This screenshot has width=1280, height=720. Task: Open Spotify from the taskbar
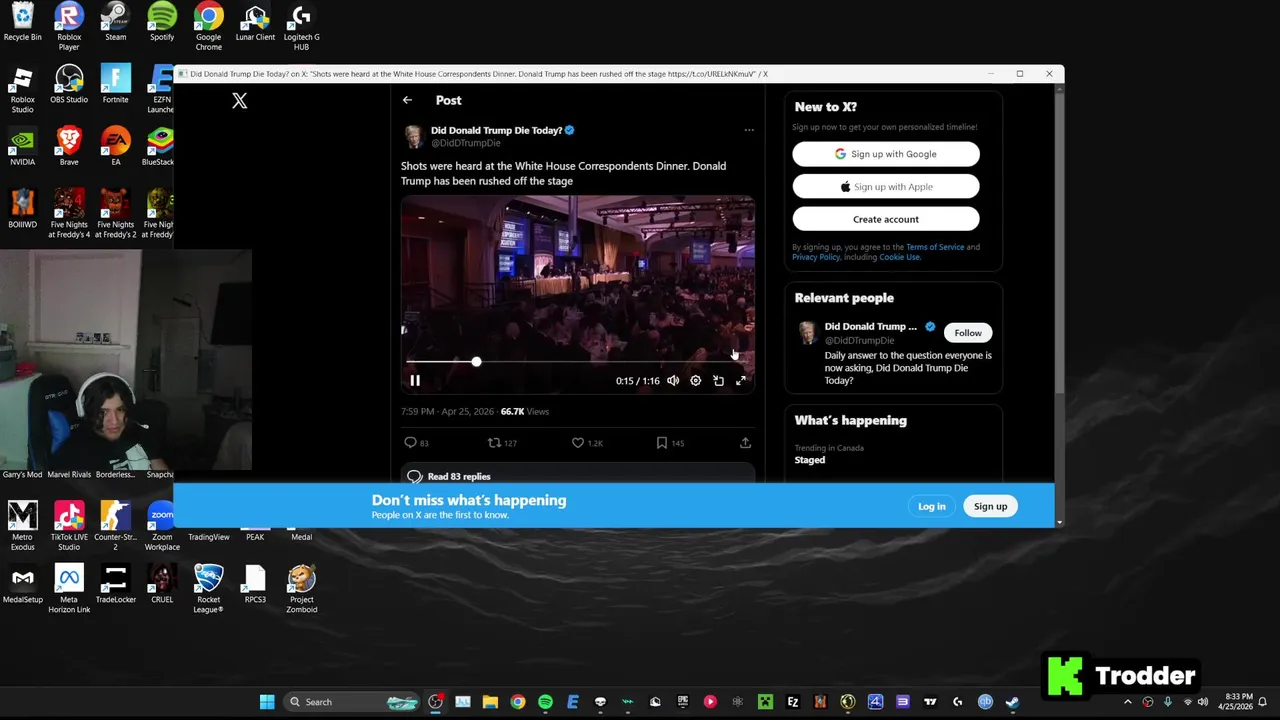pos(545,702)
